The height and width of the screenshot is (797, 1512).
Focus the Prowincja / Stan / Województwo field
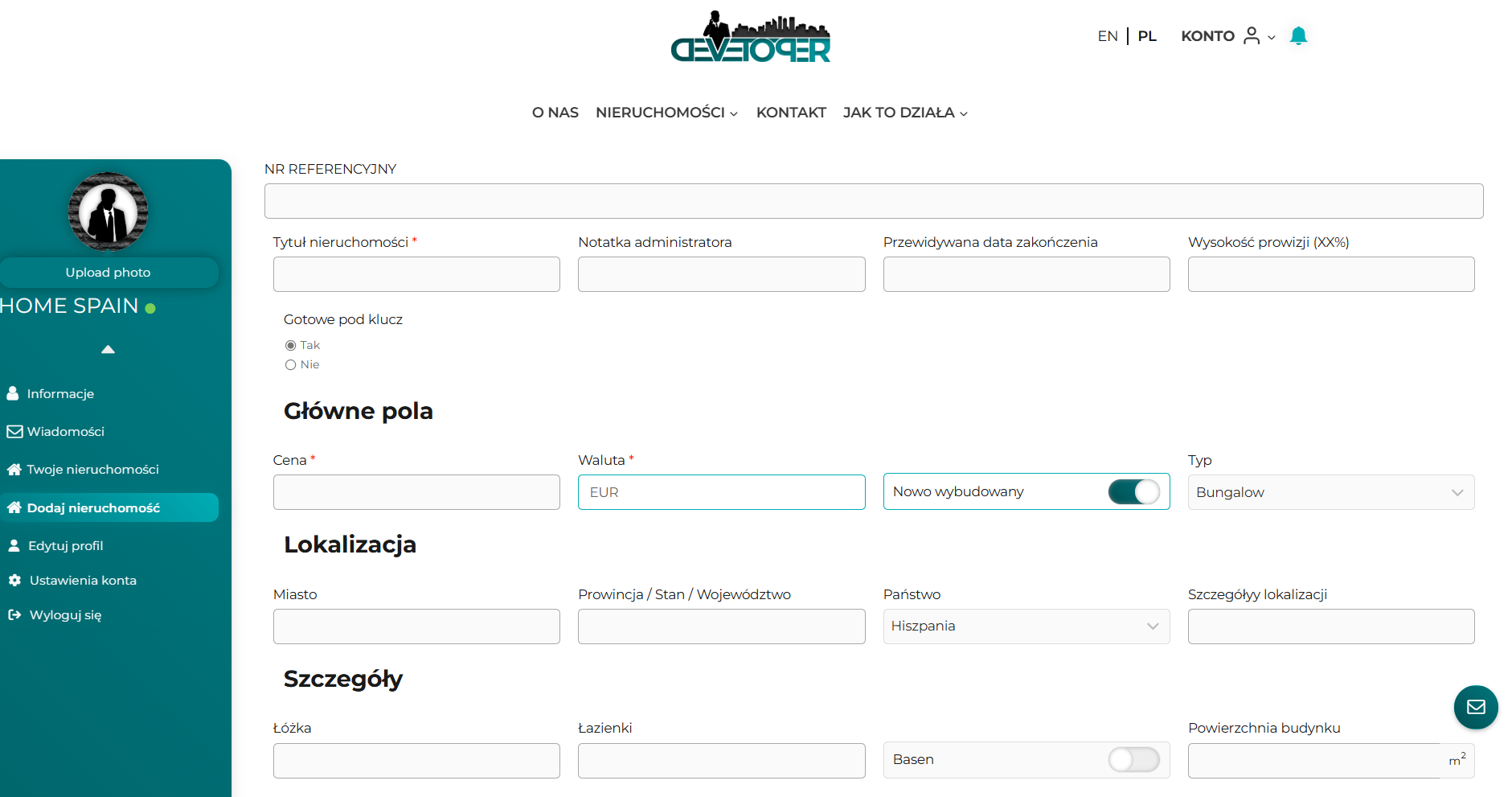coord(721,627)
